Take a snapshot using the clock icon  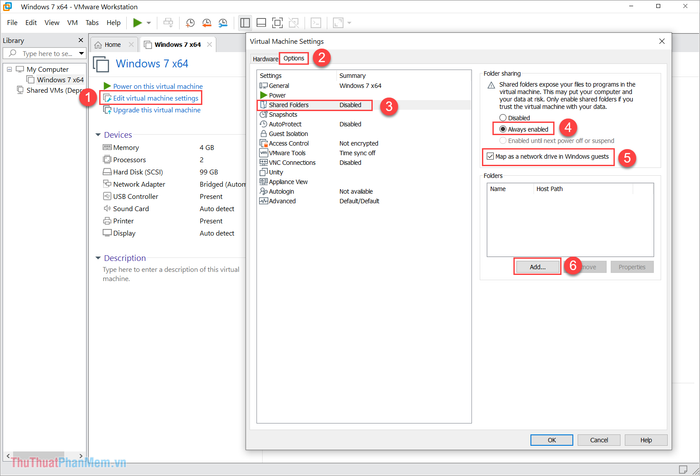coord(190,22)
